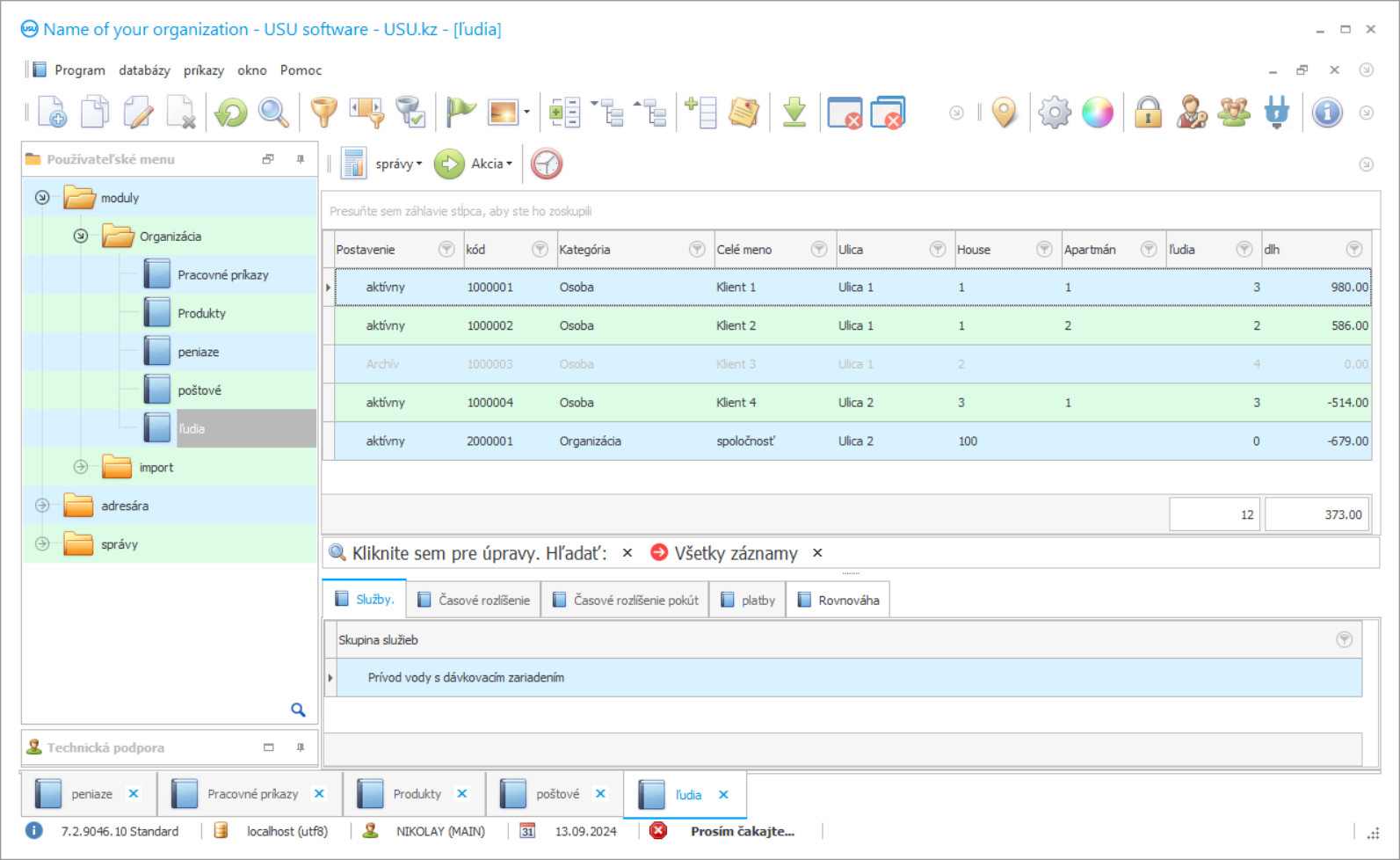This screenshot has width=1400, height=860.
Task: Click the add row plus icon
Action: click(700, 113)
